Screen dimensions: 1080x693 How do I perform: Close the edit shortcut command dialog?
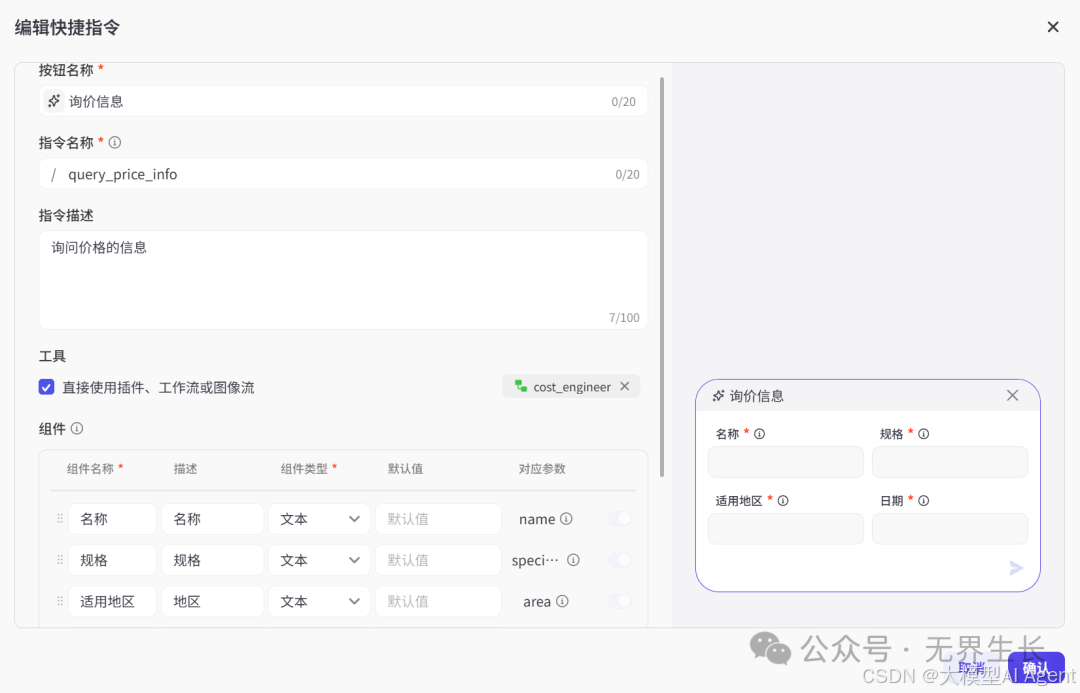[1052, 27]
